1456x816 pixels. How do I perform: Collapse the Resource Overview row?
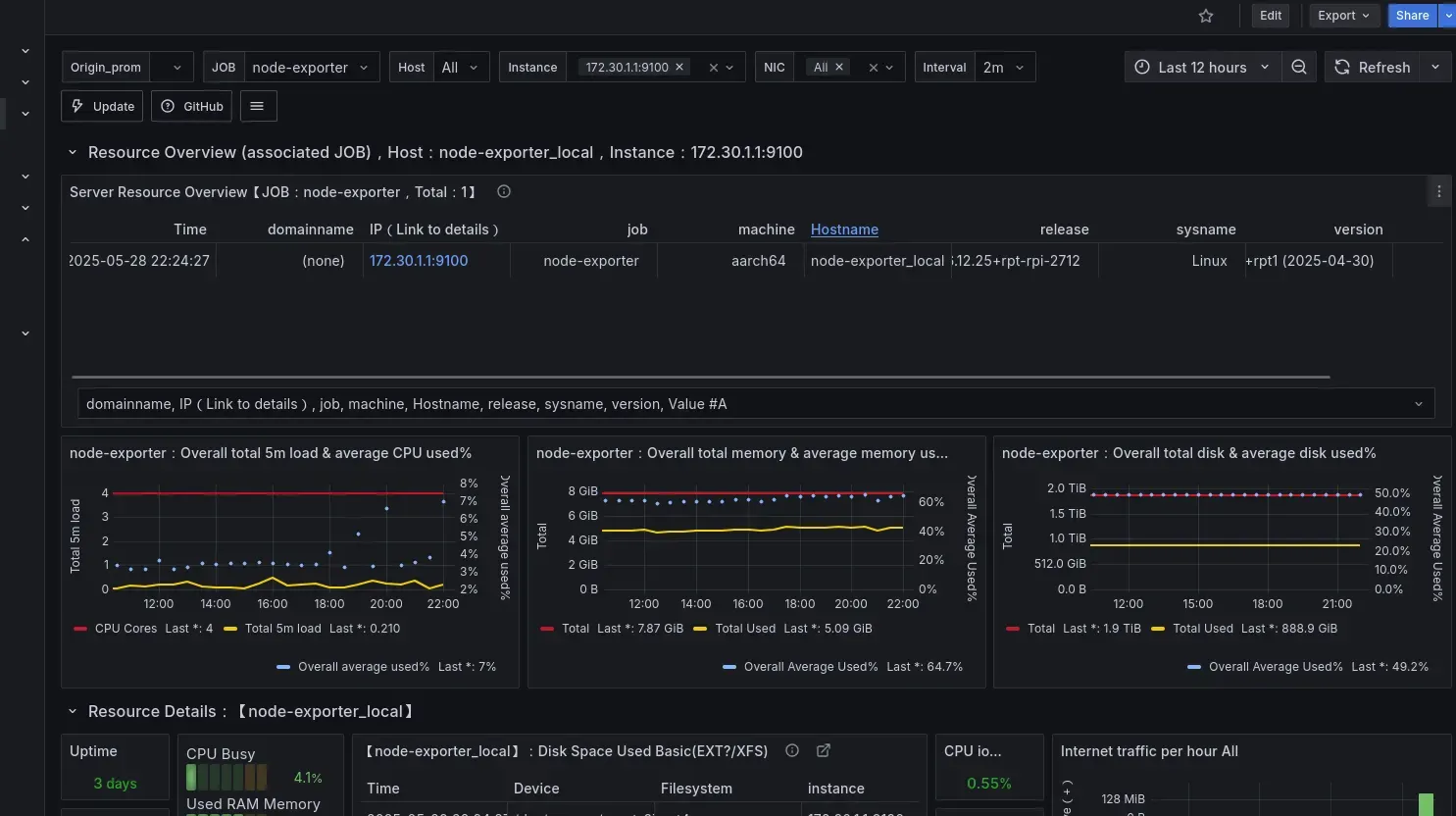pyautogui.click(x=73, y=152)
